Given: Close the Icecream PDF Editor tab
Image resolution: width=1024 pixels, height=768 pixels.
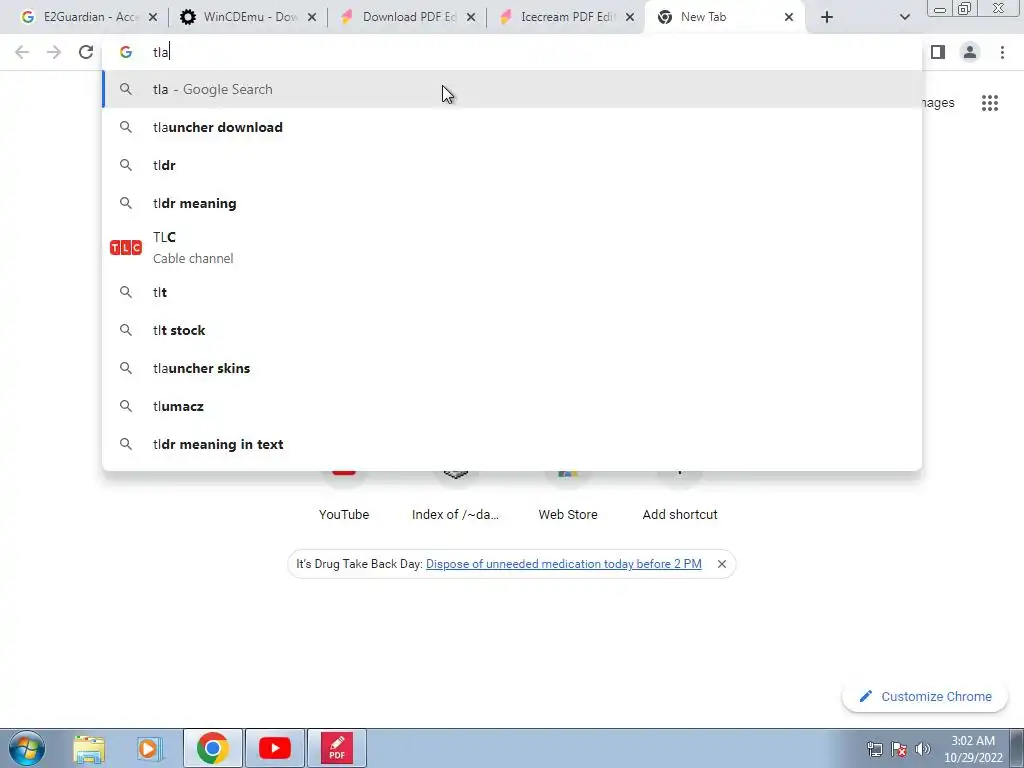Looking at the screenshot, I should point(630,17).
